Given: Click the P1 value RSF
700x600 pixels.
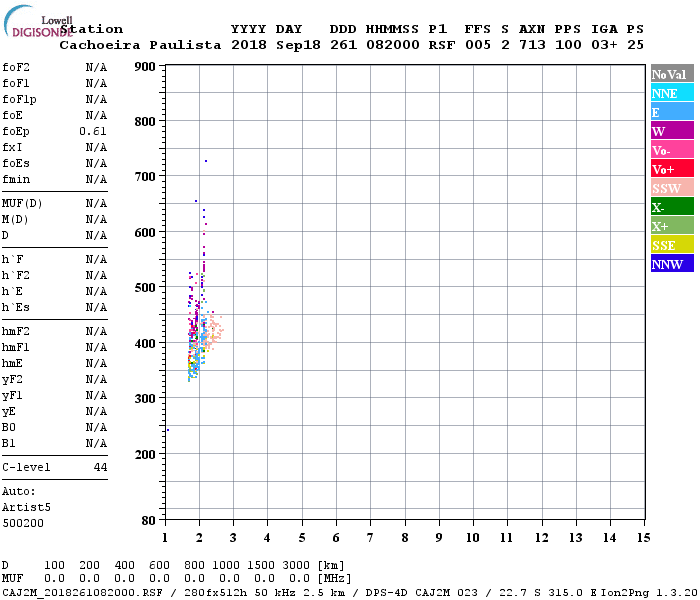Looking at the screenshot, I should pyautogui.click(x=442, y=45).
